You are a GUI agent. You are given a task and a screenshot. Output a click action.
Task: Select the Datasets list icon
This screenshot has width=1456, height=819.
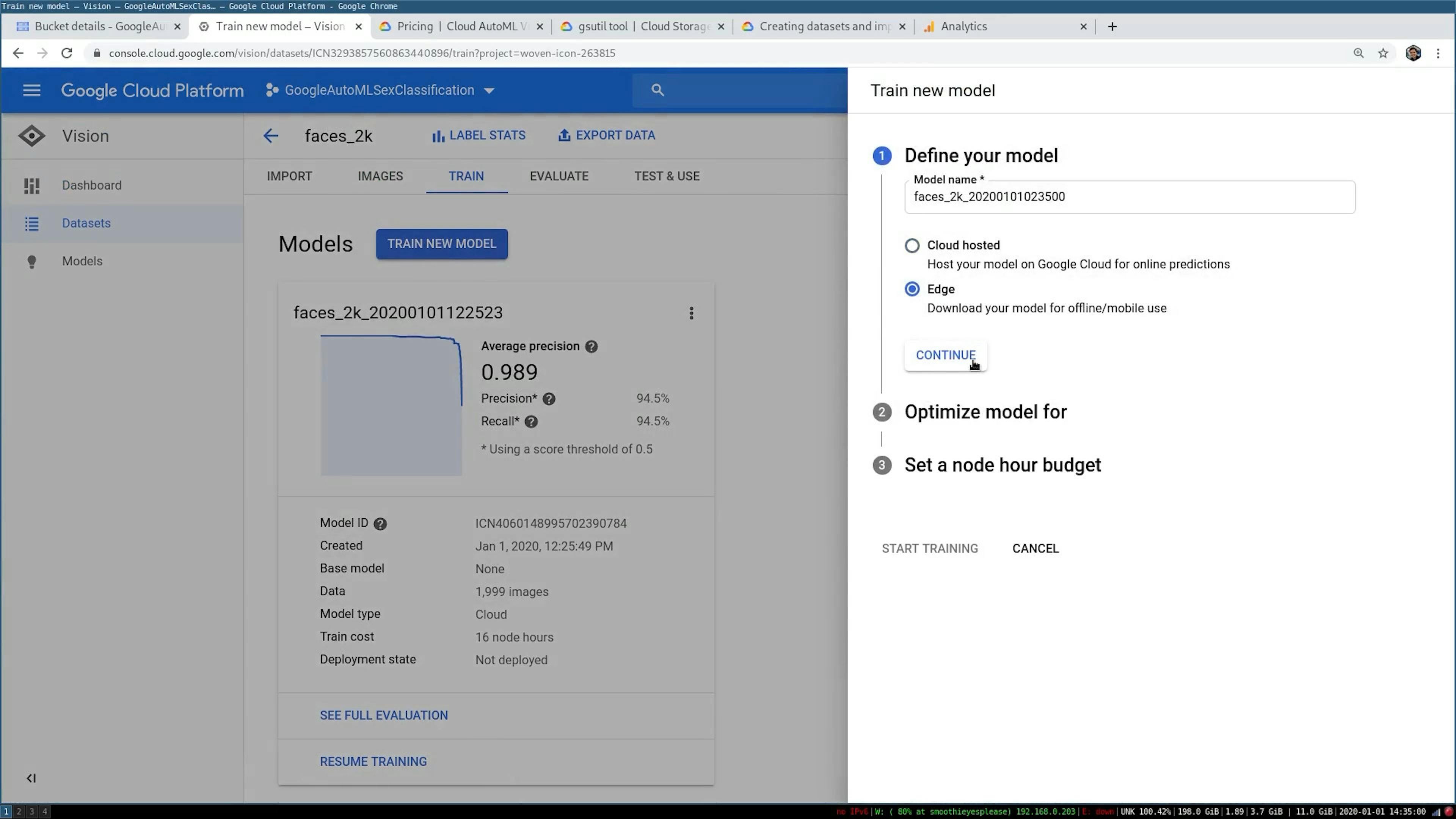tap(31, 223)
